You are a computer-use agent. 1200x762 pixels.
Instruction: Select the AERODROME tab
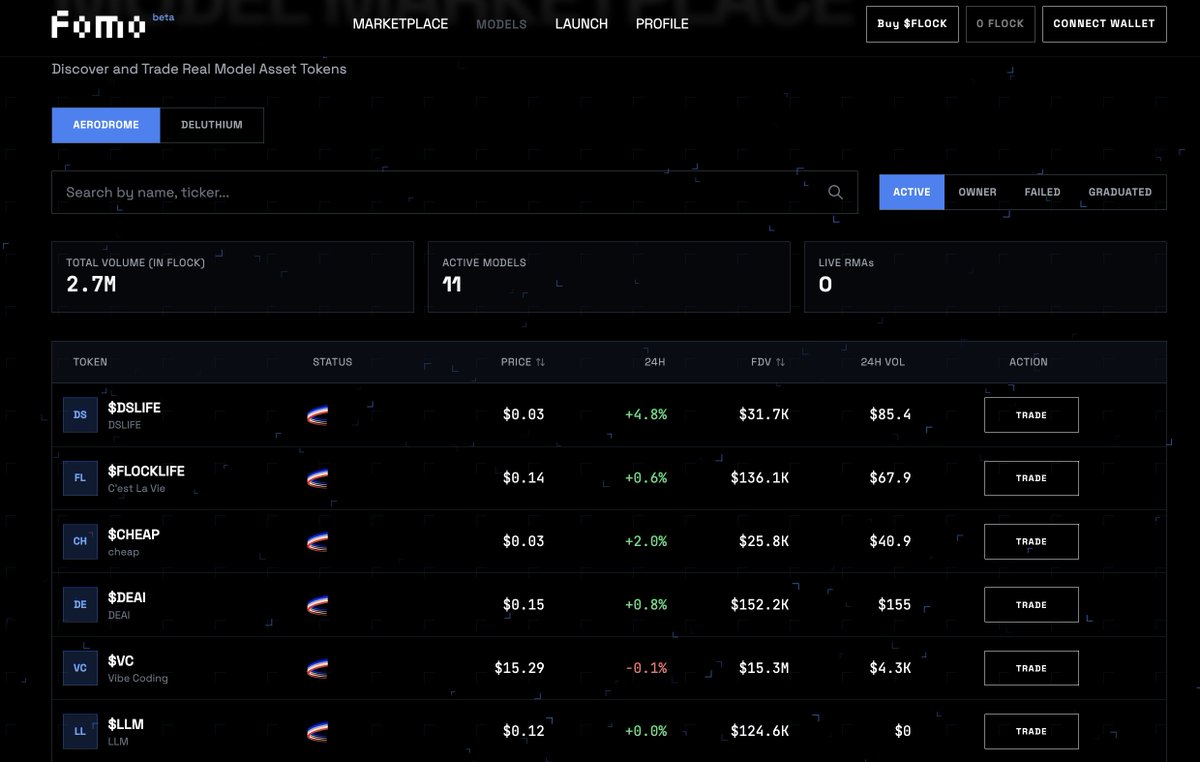[106, 125]
